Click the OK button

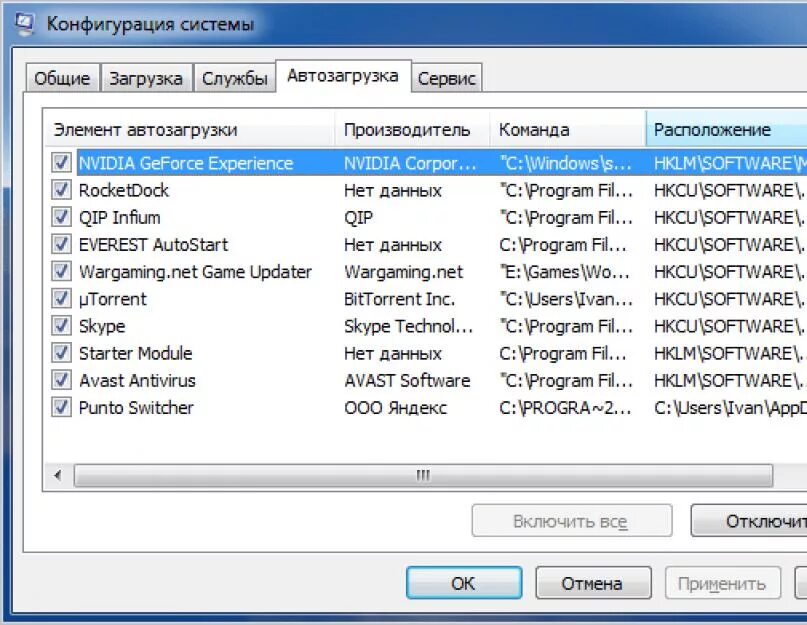click(x=464, y=583)
